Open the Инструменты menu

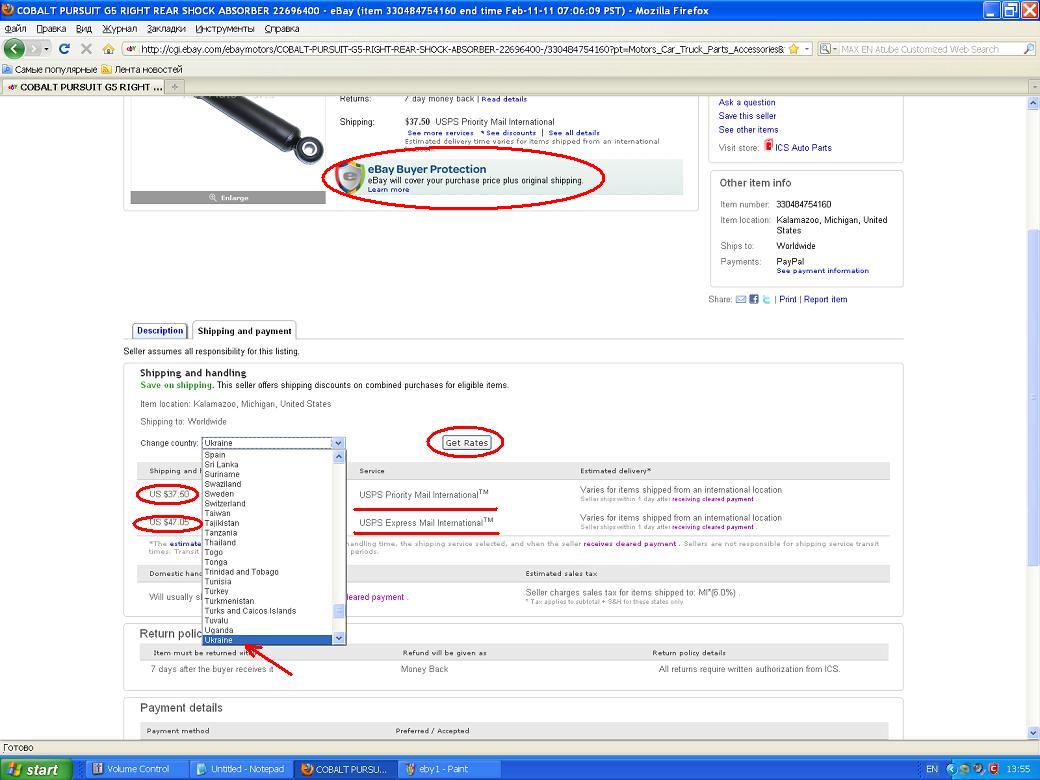click(224, 29)
